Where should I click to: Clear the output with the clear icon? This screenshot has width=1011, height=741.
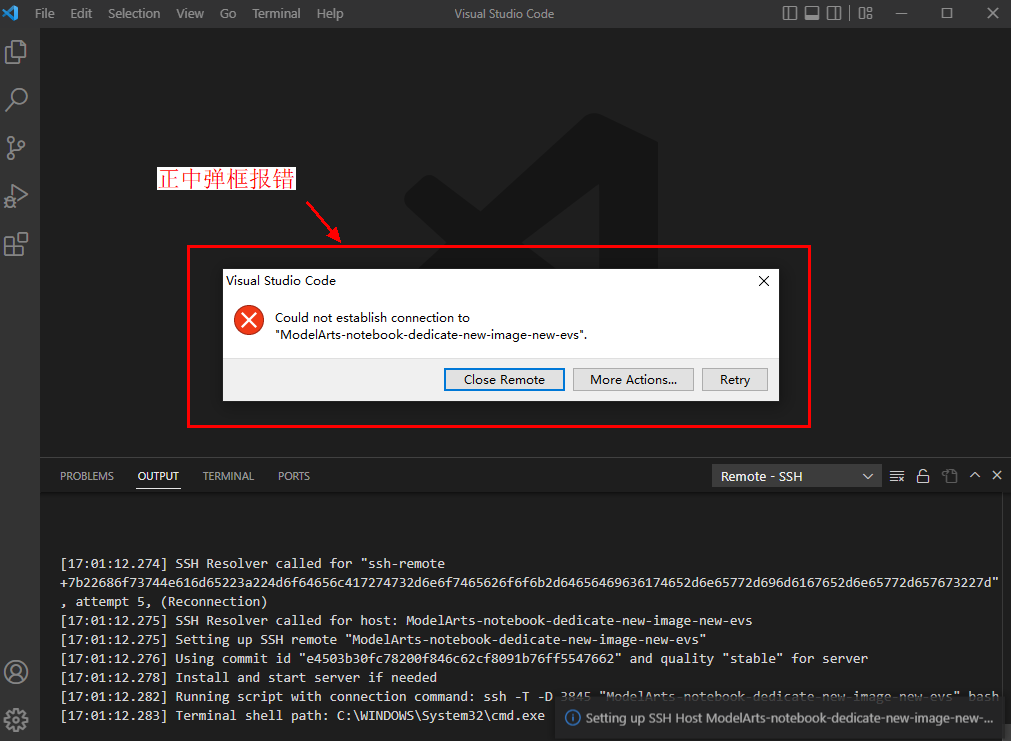(897, 477)
